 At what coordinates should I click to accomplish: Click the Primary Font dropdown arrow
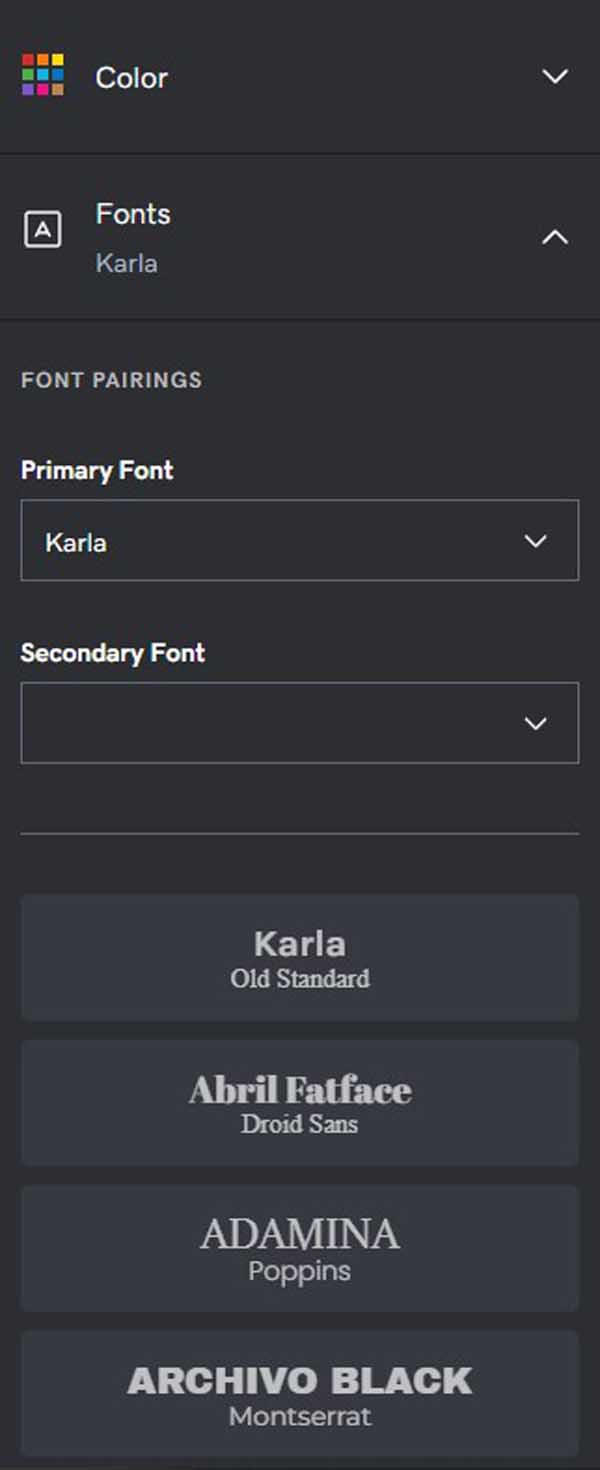pyautogui.click(x=536, y=541)
